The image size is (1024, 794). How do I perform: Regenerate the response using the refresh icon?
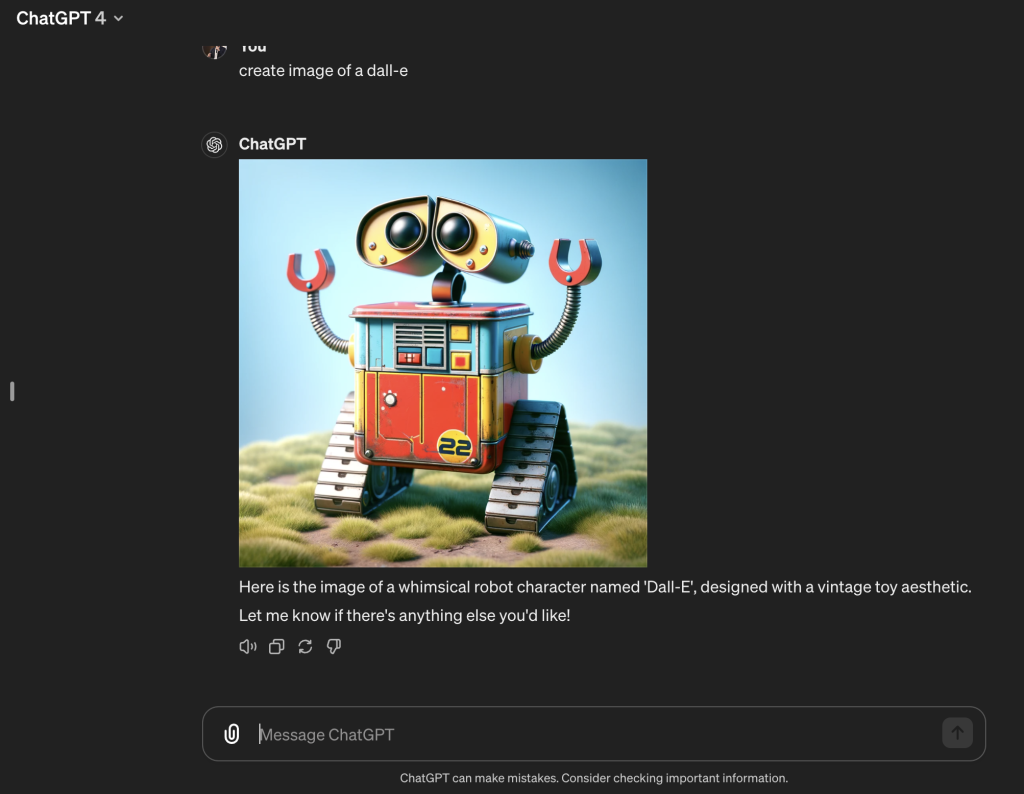click(x=306, y=647)
